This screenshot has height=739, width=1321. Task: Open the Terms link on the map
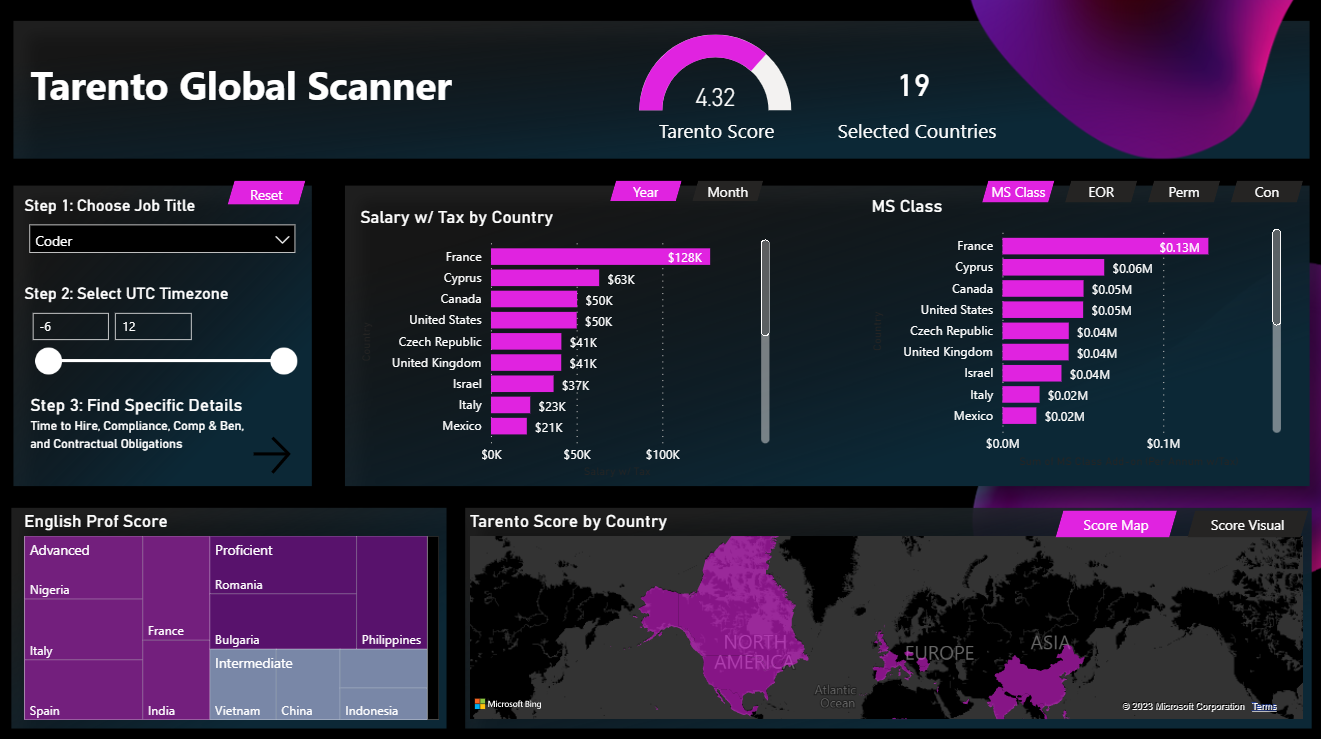click(x=1264, y=707)
